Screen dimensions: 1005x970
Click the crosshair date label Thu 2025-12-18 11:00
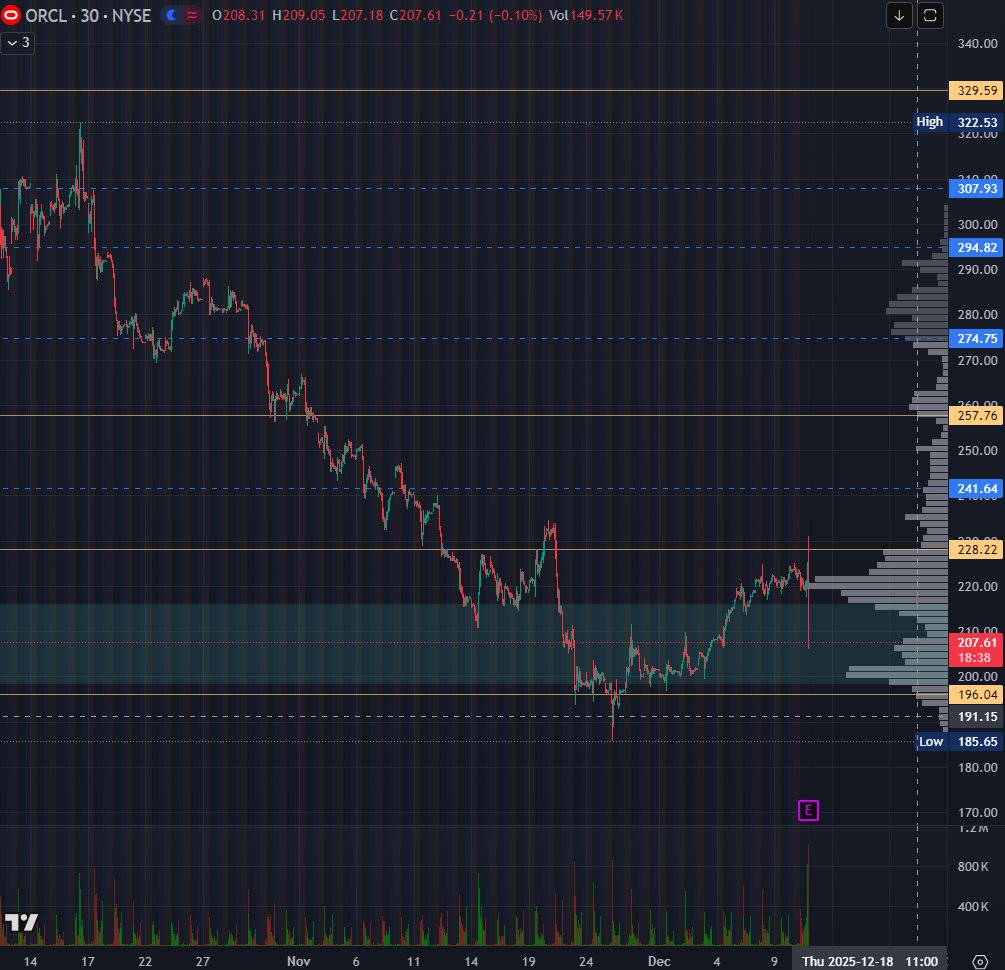tap(870, 961)
